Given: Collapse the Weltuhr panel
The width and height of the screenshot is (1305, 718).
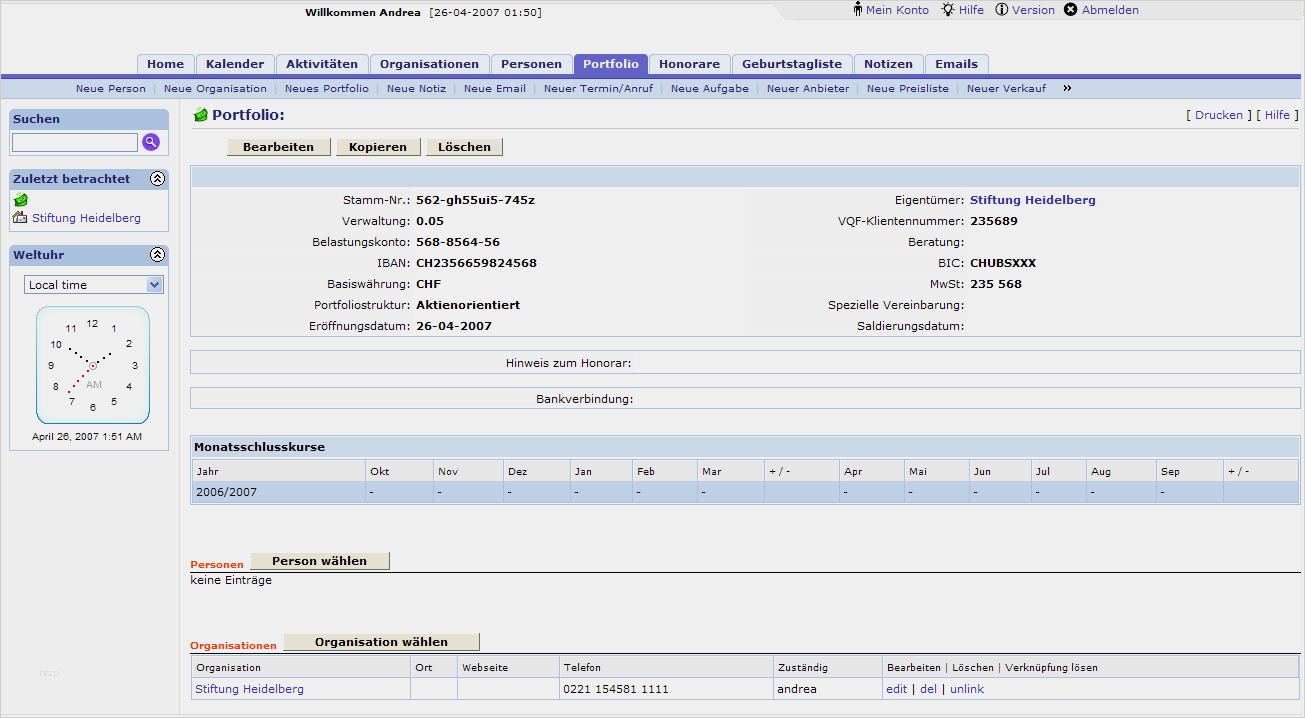Looking at the screenshot, I should coord(157,255).
